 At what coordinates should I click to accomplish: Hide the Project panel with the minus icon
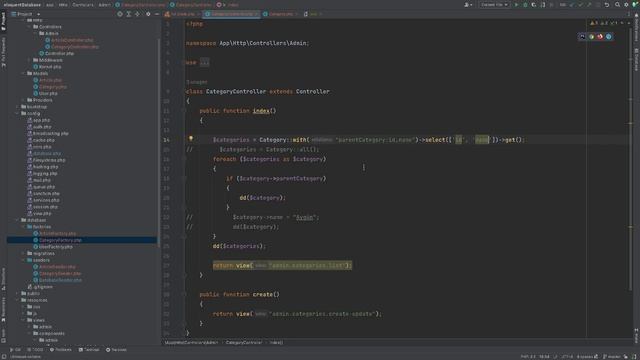tap(157, 14)
